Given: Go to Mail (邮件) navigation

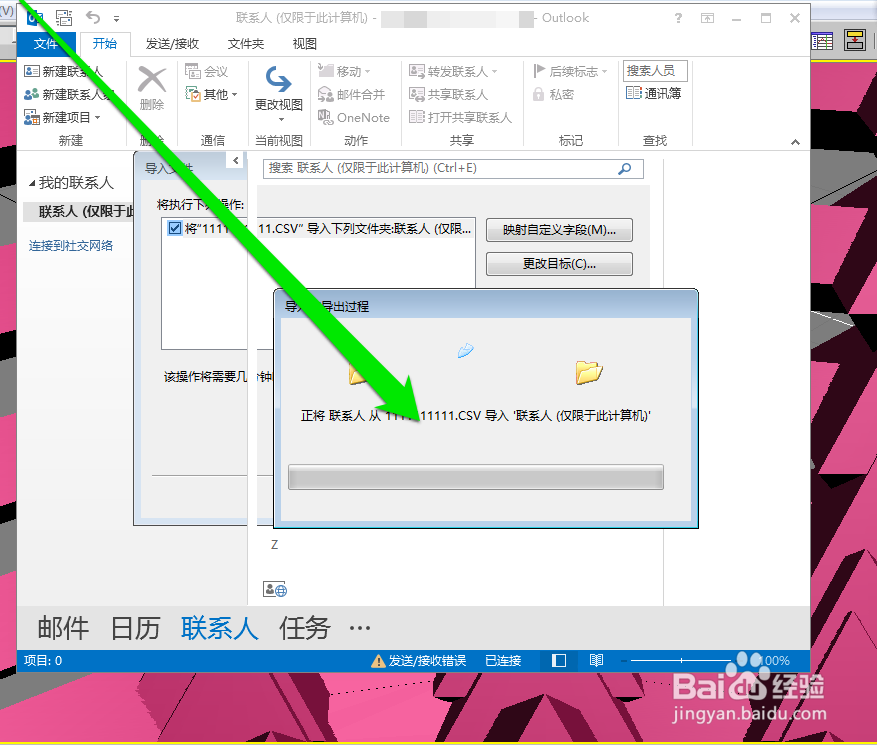Looking at the screenshot, I should point(63,628).
